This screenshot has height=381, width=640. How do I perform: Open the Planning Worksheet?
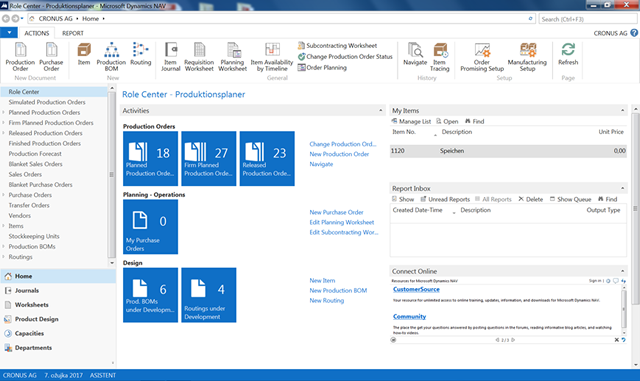(232, 57)
